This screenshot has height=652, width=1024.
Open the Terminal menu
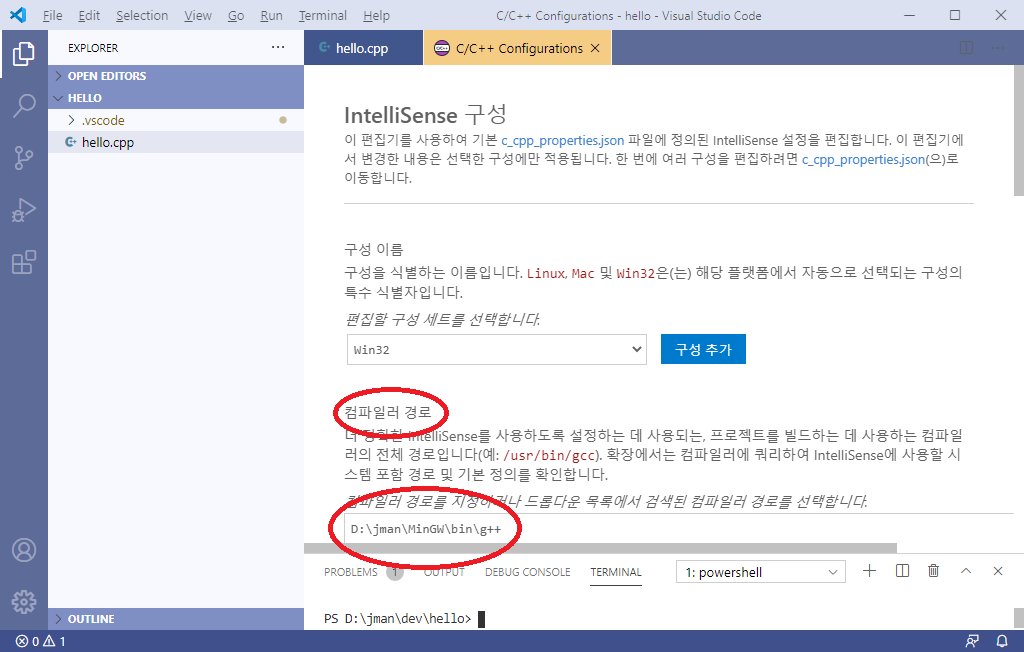coord(323,15)
